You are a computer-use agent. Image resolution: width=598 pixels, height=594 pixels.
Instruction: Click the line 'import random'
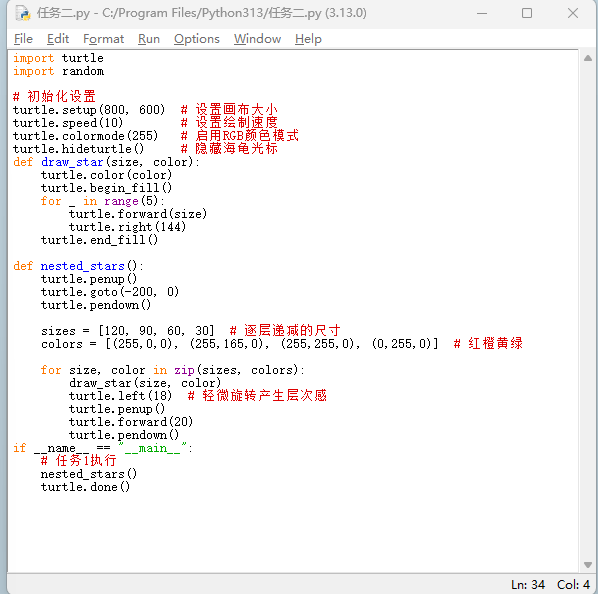[x=58, y=71]
